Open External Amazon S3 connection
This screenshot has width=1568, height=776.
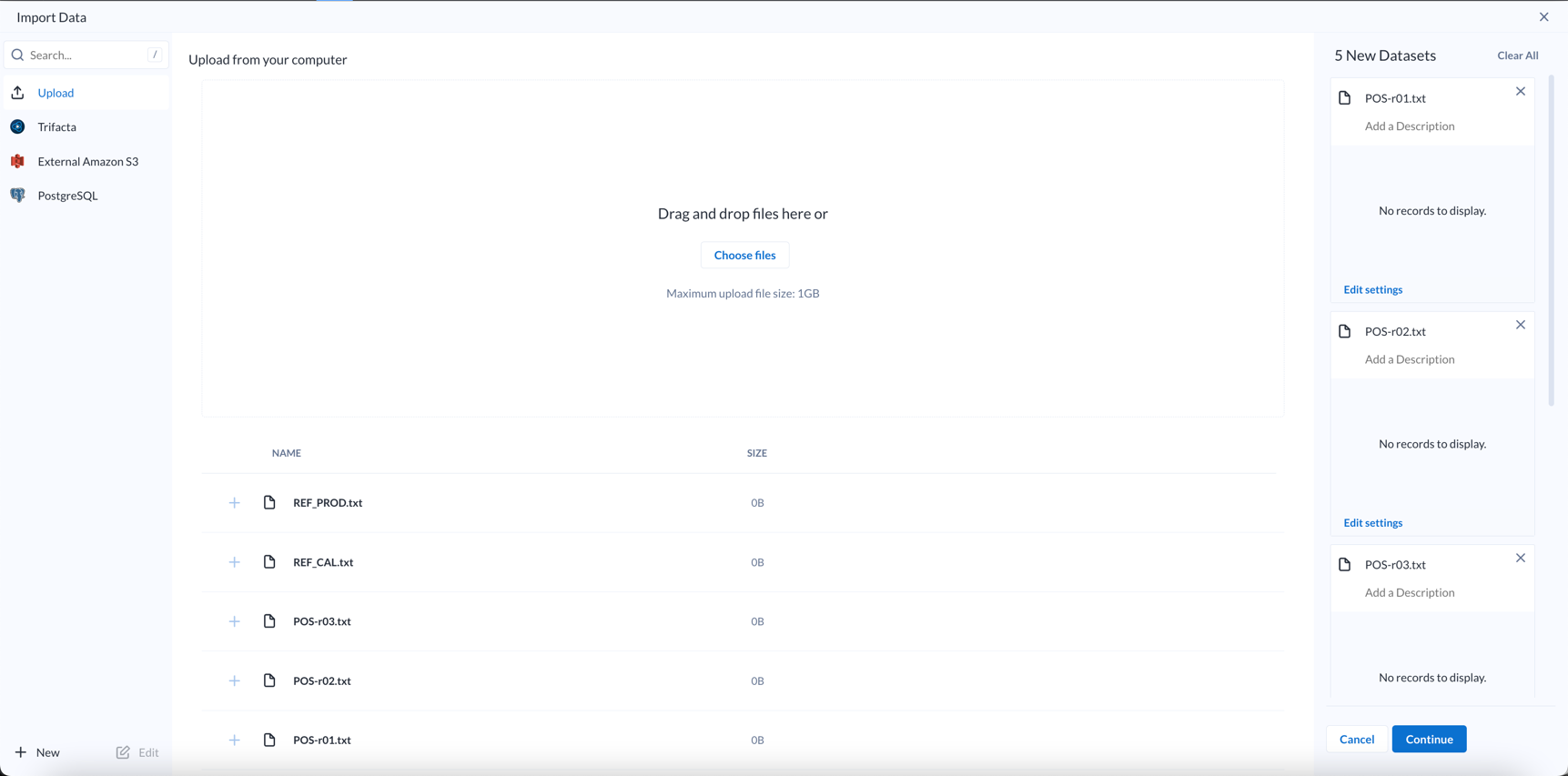[x=86, y=162]
